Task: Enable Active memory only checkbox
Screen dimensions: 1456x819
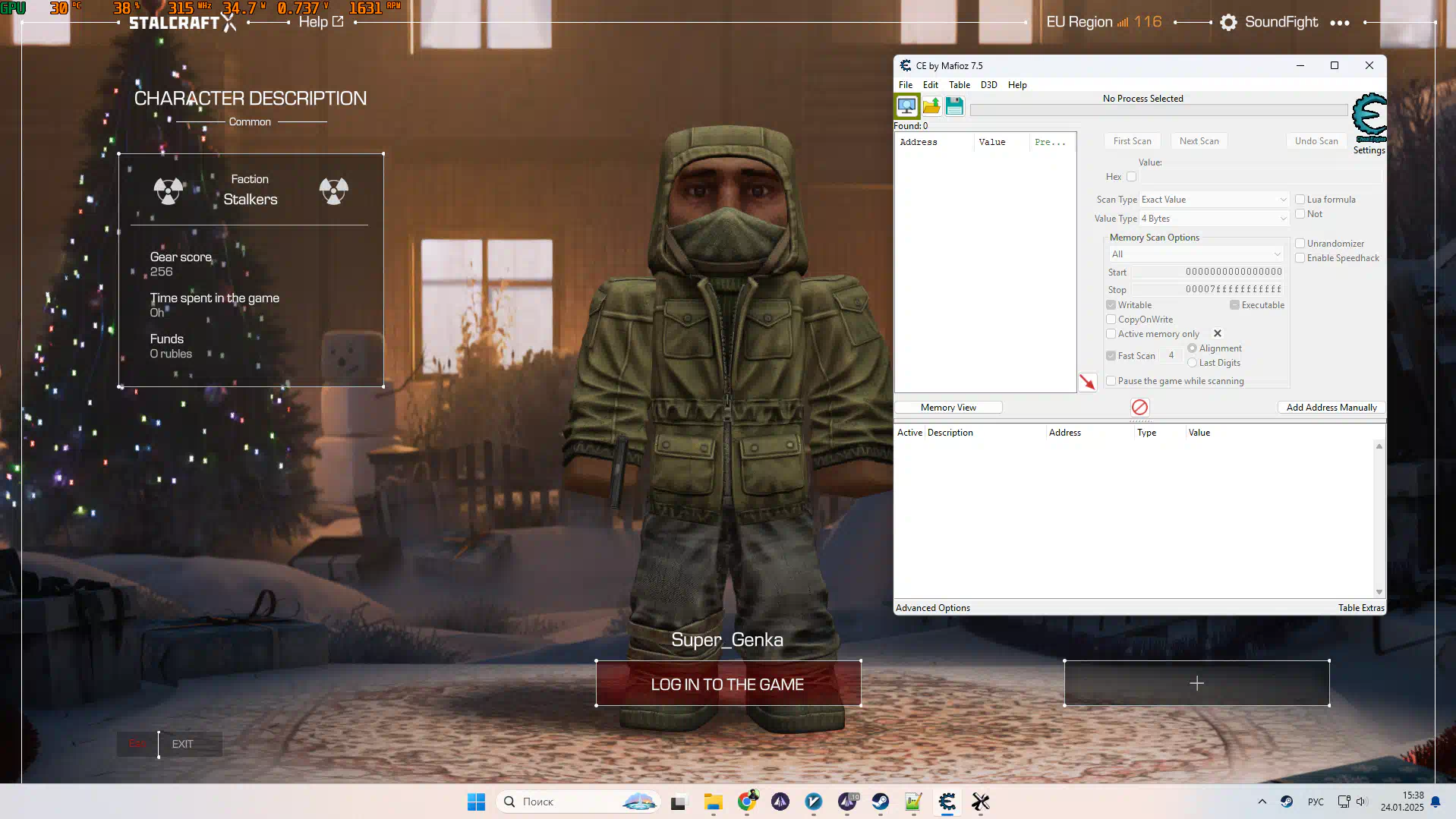Action: click(x=1111, y=334)
